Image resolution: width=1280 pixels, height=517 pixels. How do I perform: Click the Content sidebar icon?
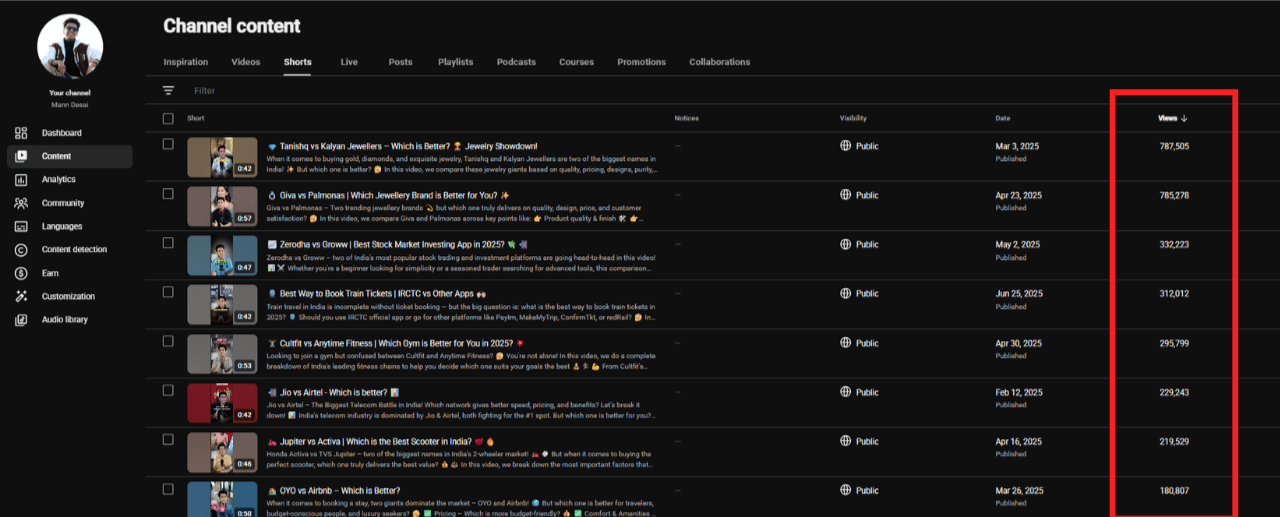coord(21,156)
